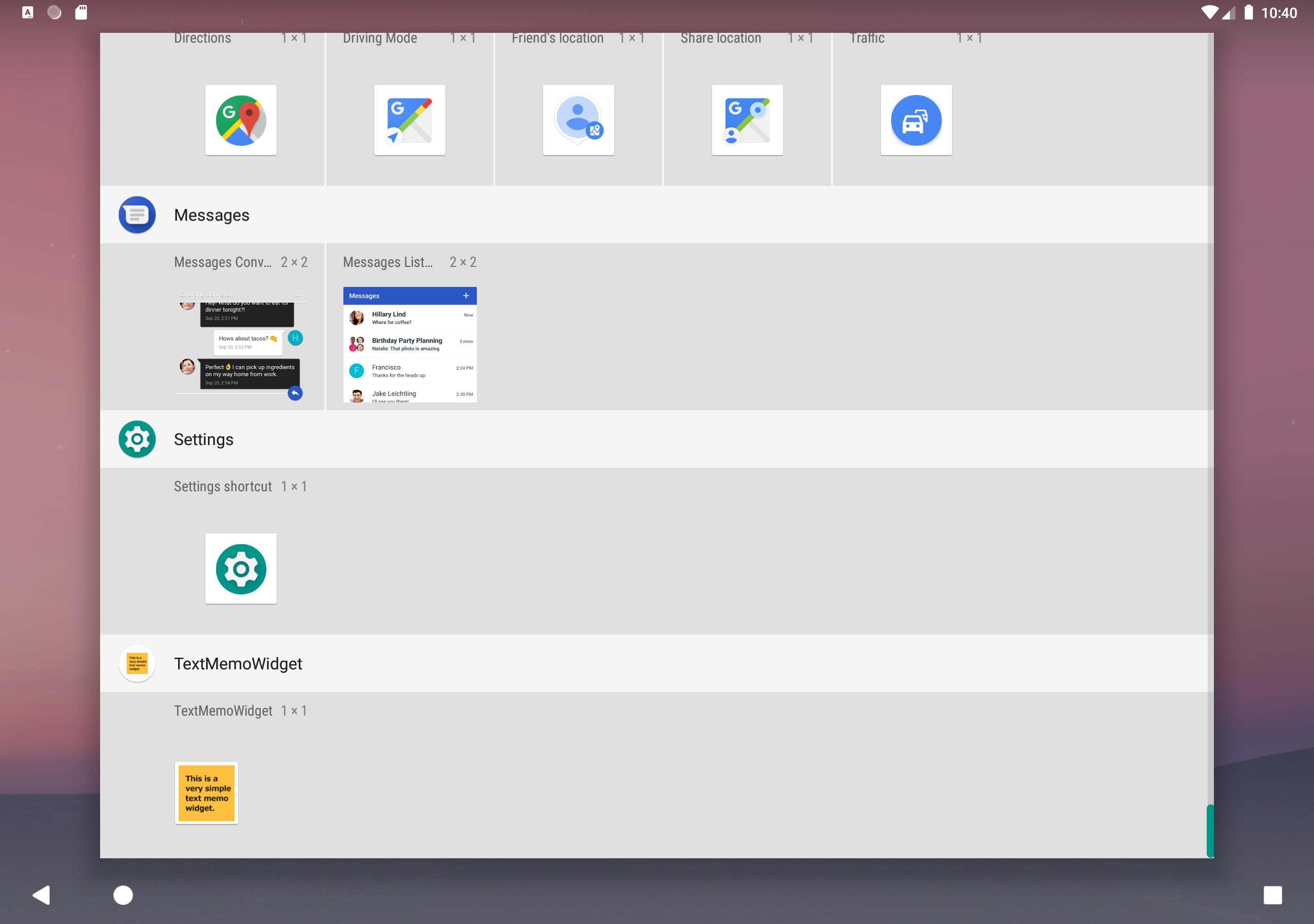Tap the blue reply arrow in conversation preview
The width and height of the screenshot is (1314, 924).
click(295, 393)
